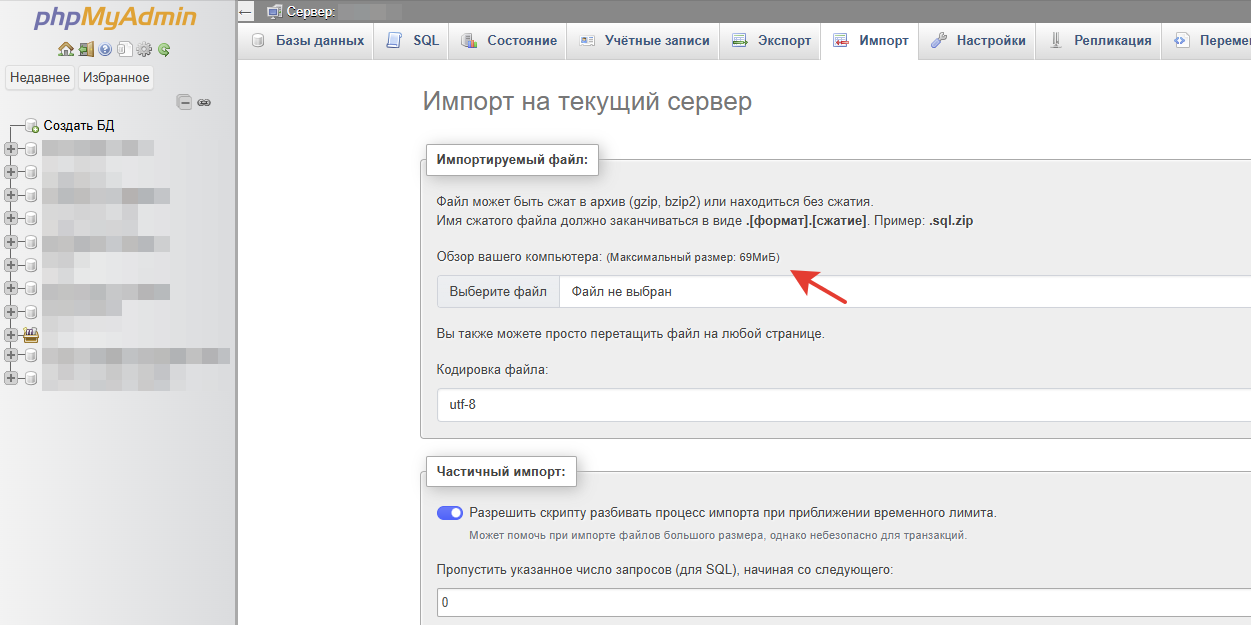Viewport: 1251px width, 625px height.
Task: Expand the last database tree node
Action: point(11,378)
